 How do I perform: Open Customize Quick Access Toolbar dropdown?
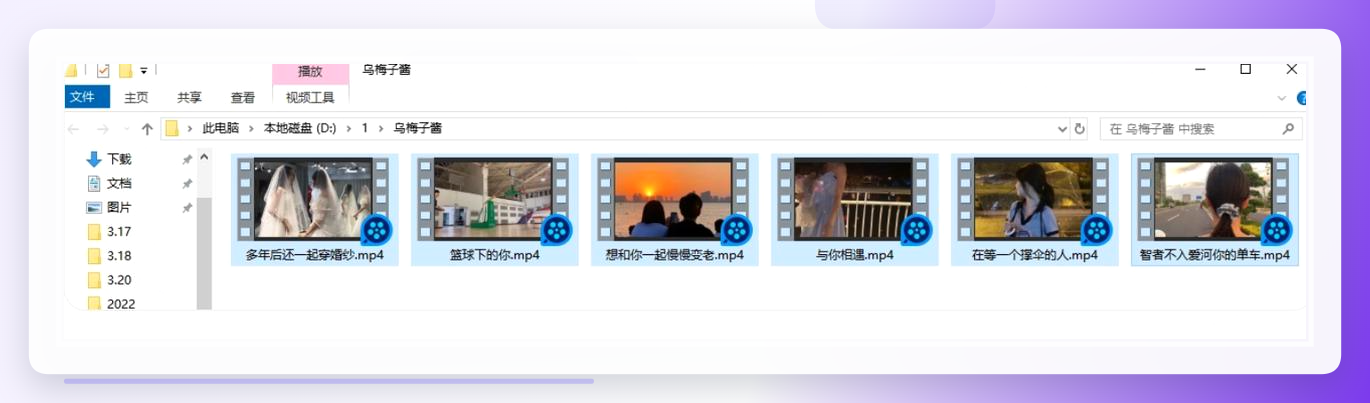(144, 71)
